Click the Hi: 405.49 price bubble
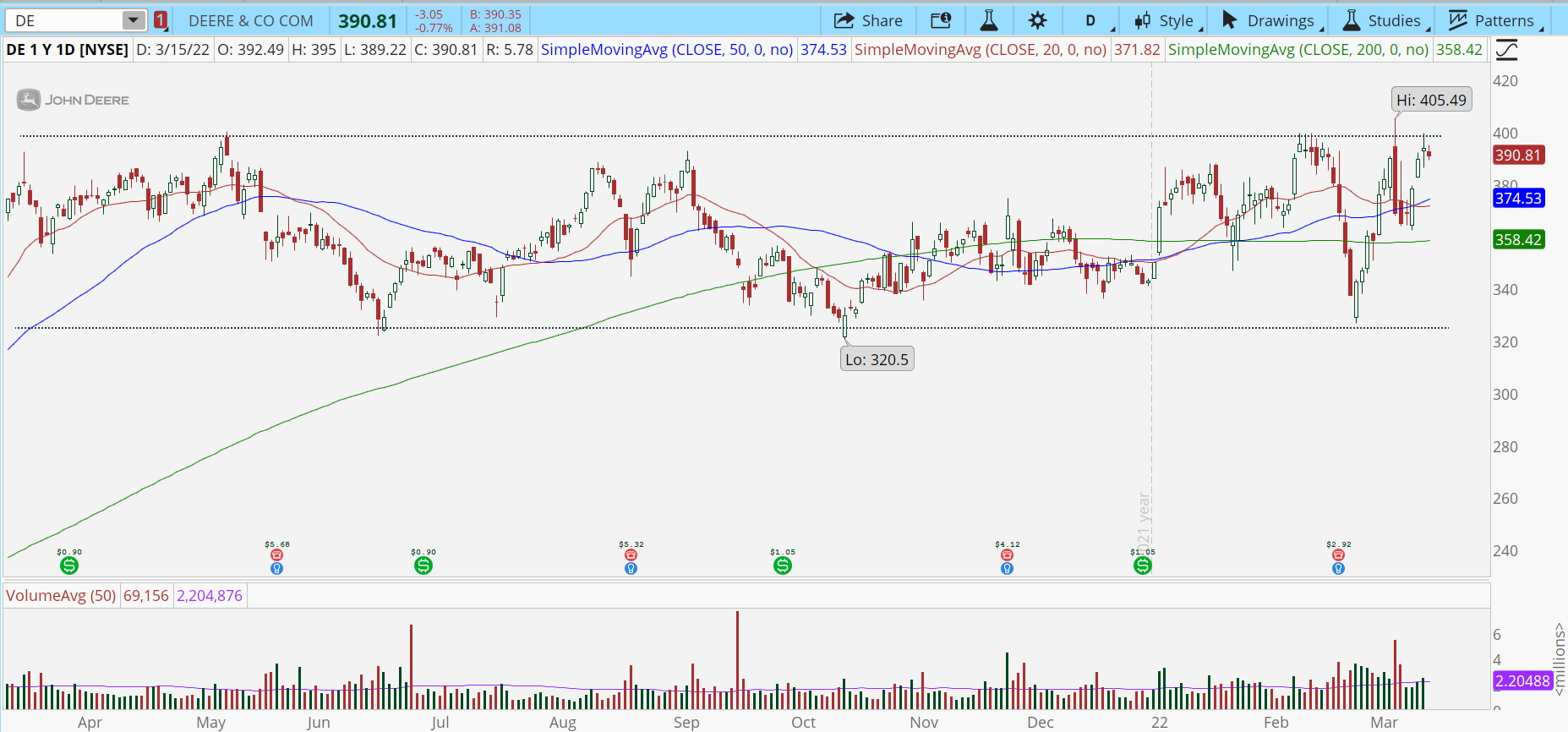The width and height of the screenshot is (1568, 732). pos(1431,100)
